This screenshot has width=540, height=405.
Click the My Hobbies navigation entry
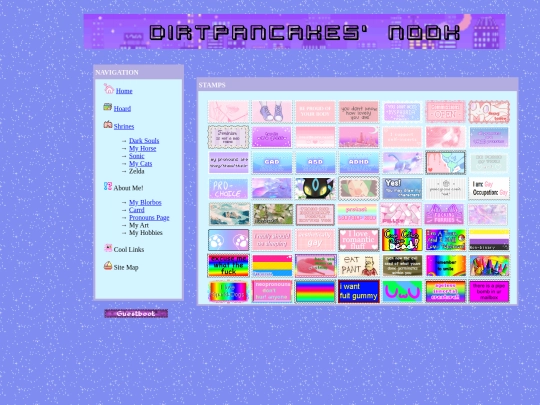point(146,233)
